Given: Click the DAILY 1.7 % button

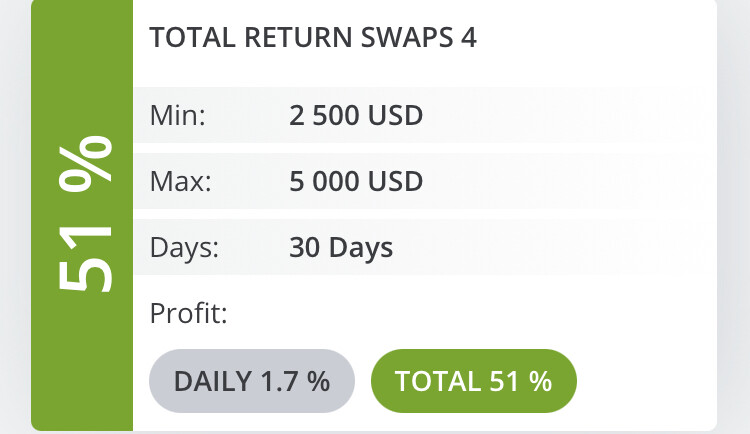Looking at the screenshot, I should (252, 381).
